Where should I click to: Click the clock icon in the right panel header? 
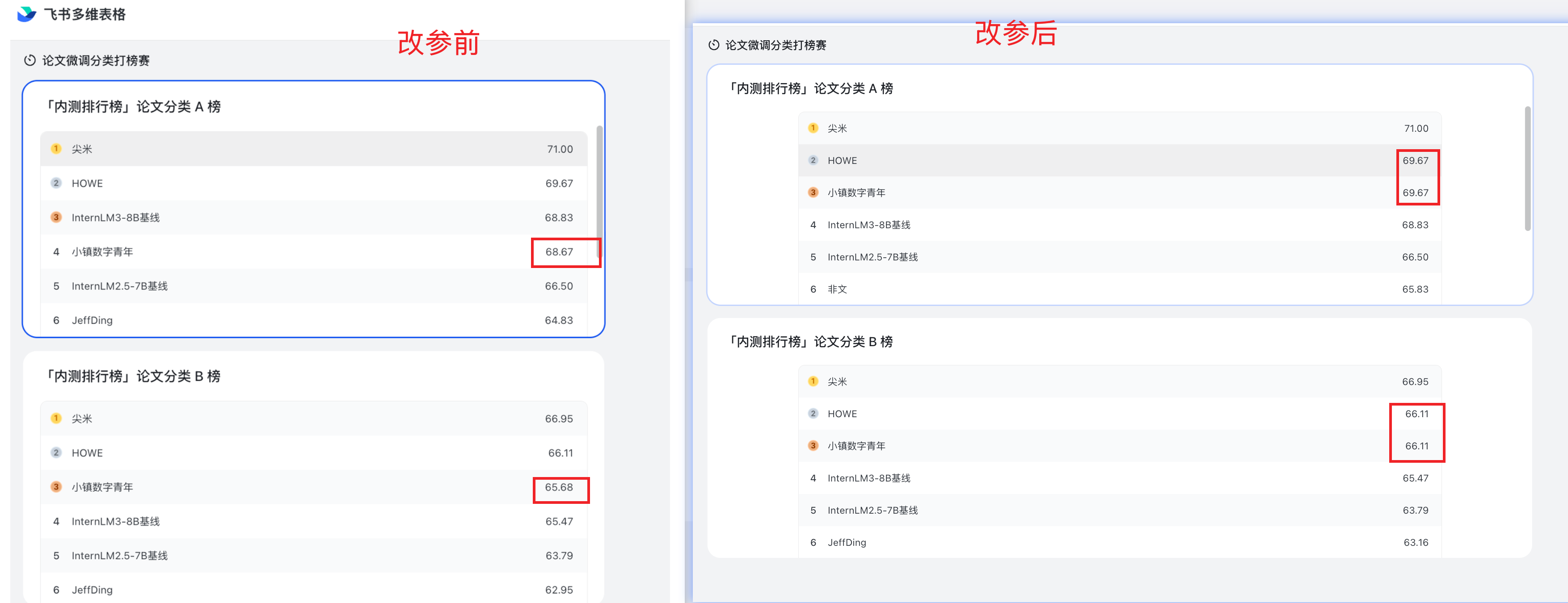(713, 45)
